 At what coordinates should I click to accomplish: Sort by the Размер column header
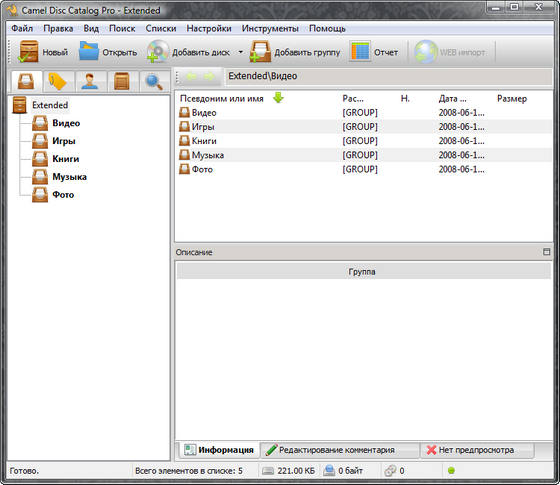coord(512,99)
